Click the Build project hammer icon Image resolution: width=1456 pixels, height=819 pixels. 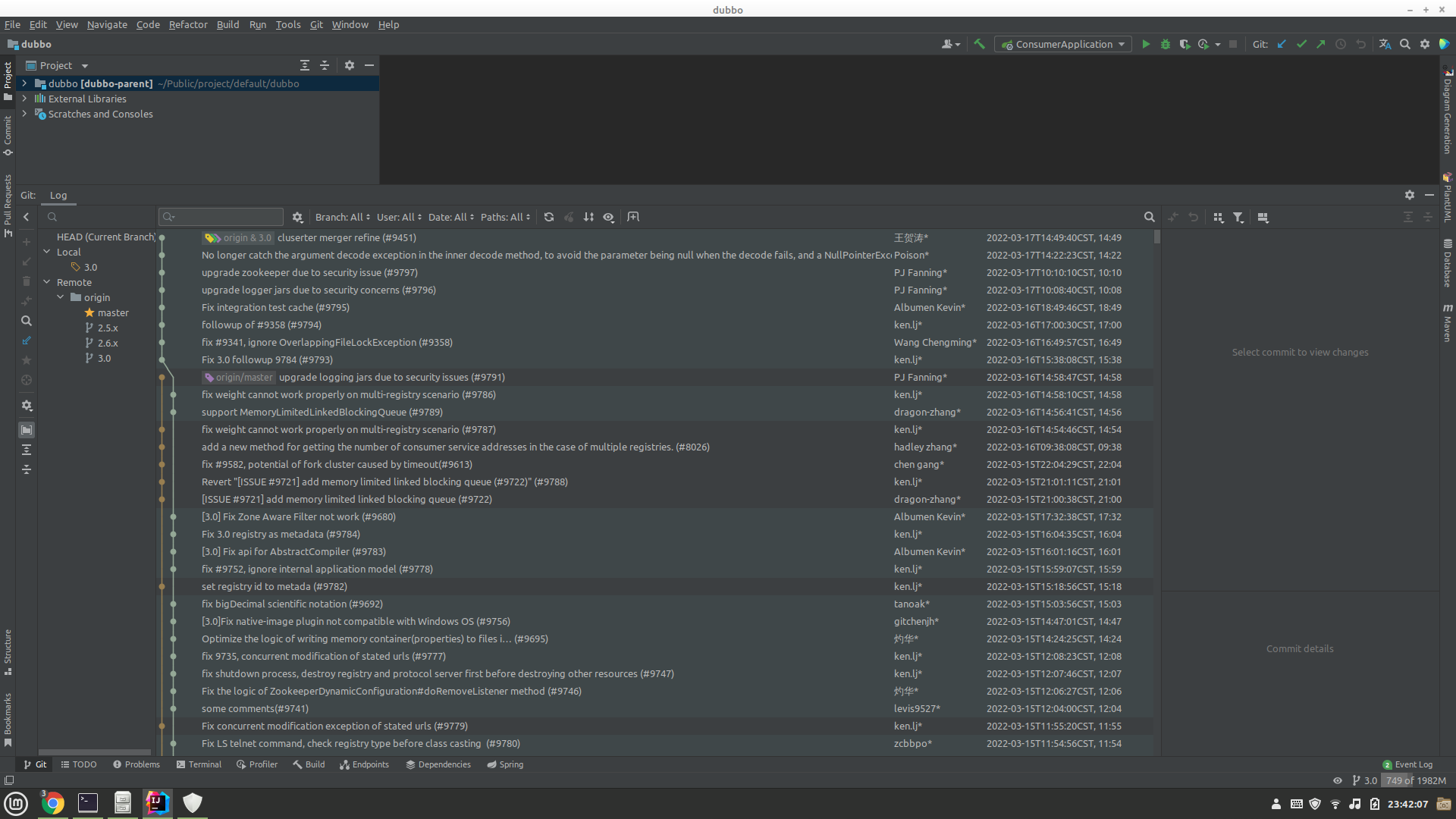[979, 44]
